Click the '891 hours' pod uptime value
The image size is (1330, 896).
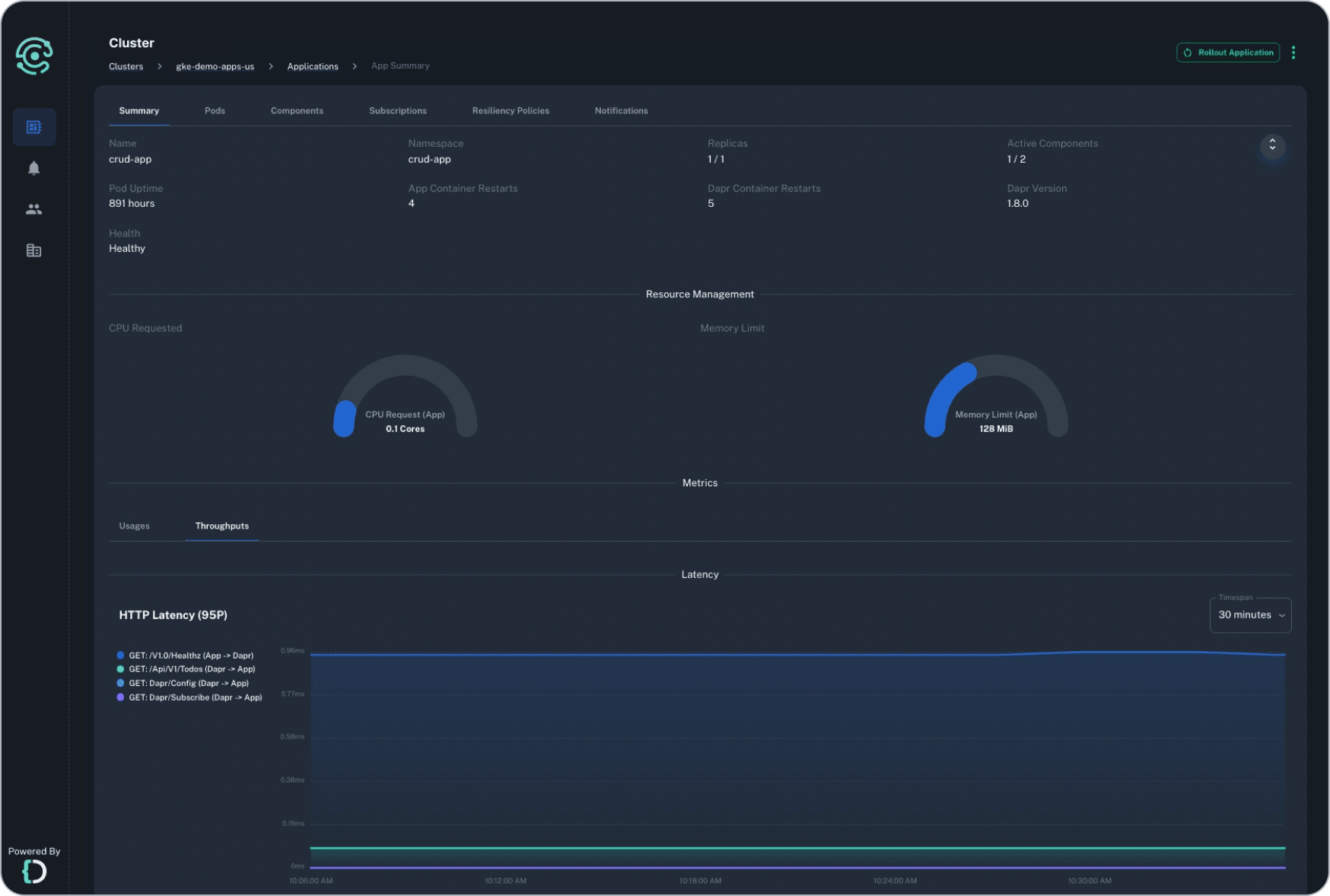point(132,204)
